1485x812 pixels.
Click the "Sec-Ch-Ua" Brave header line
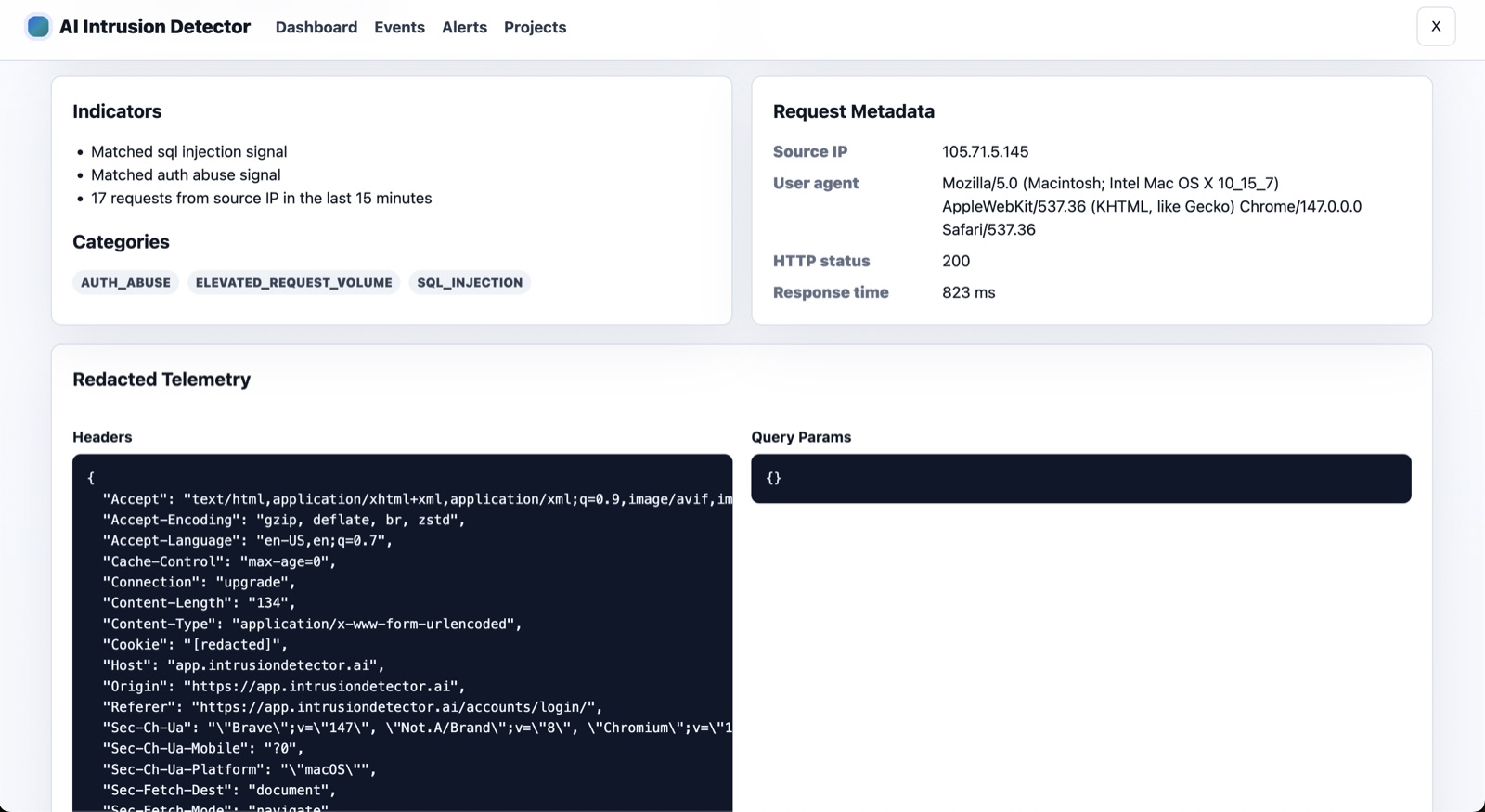point(417,728)
